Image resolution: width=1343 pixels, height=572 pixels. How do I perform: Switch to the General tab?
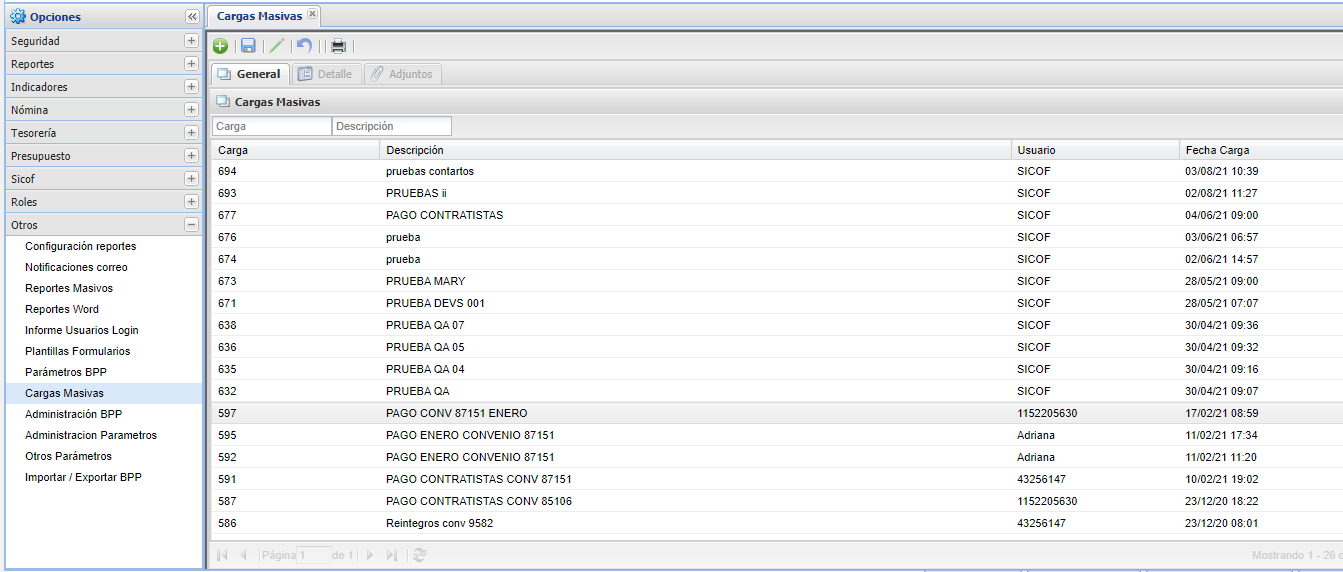[x=250, y=74]
